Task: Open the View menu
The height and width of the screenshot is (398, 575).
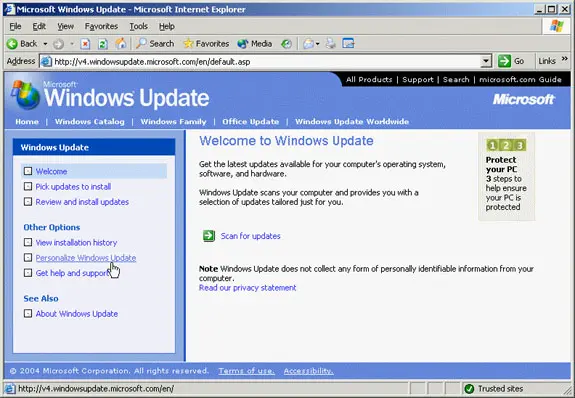Action: (65, 26)
